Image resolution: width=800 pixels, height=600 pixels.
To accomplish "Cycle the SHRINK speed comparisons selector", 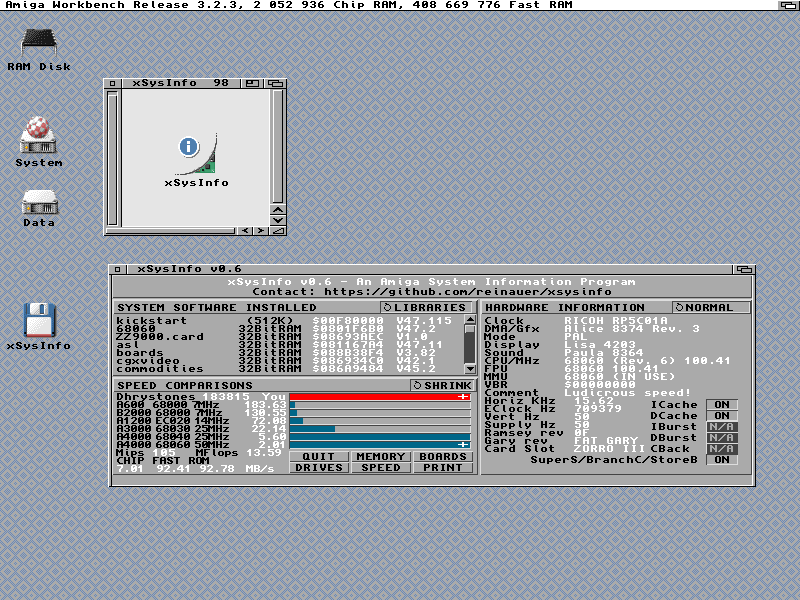I will (x=442, y=385).
